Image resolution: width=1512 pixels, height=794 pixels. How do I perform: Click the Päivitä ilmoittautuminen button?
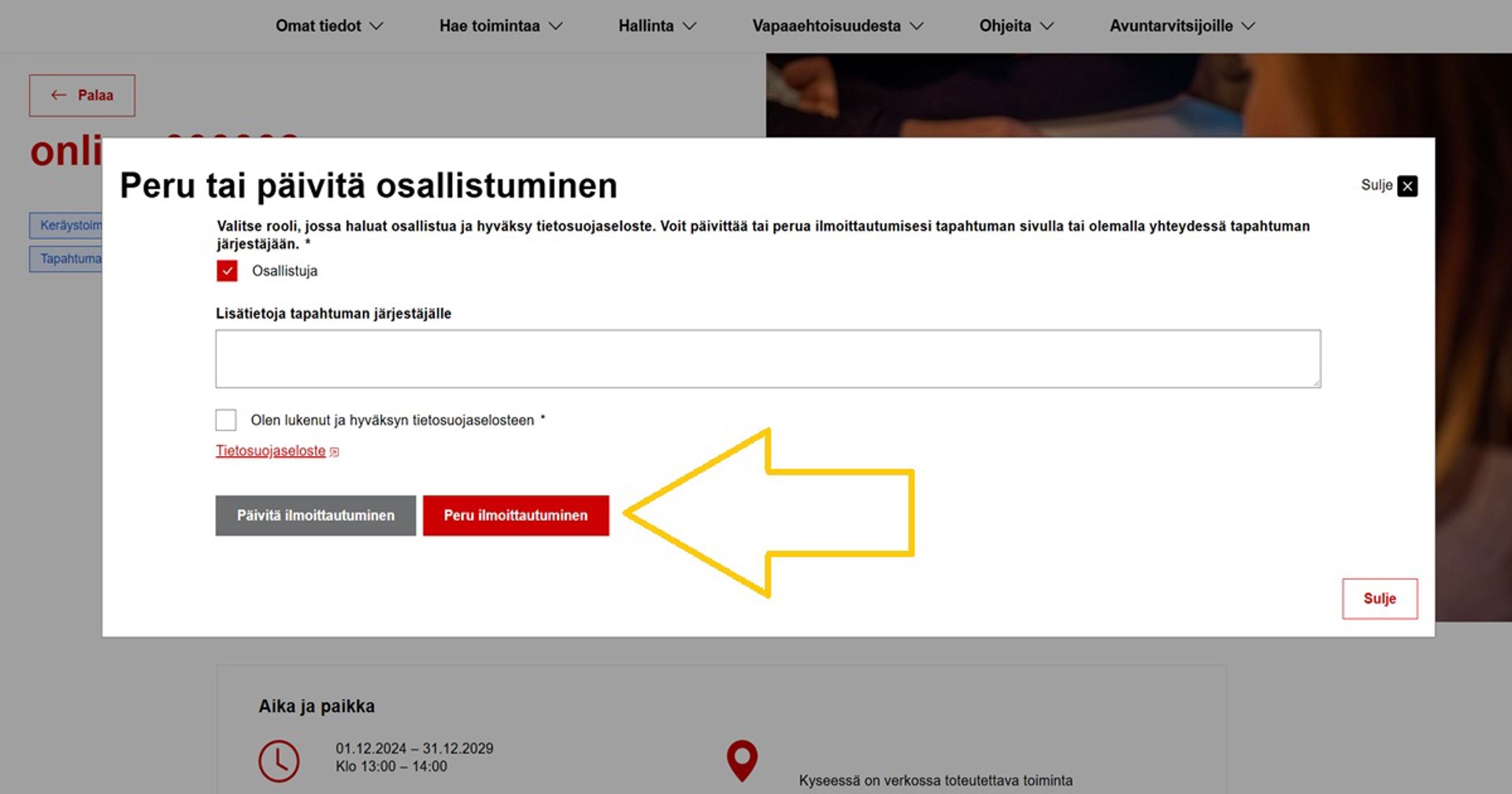[x=316, y=515]
